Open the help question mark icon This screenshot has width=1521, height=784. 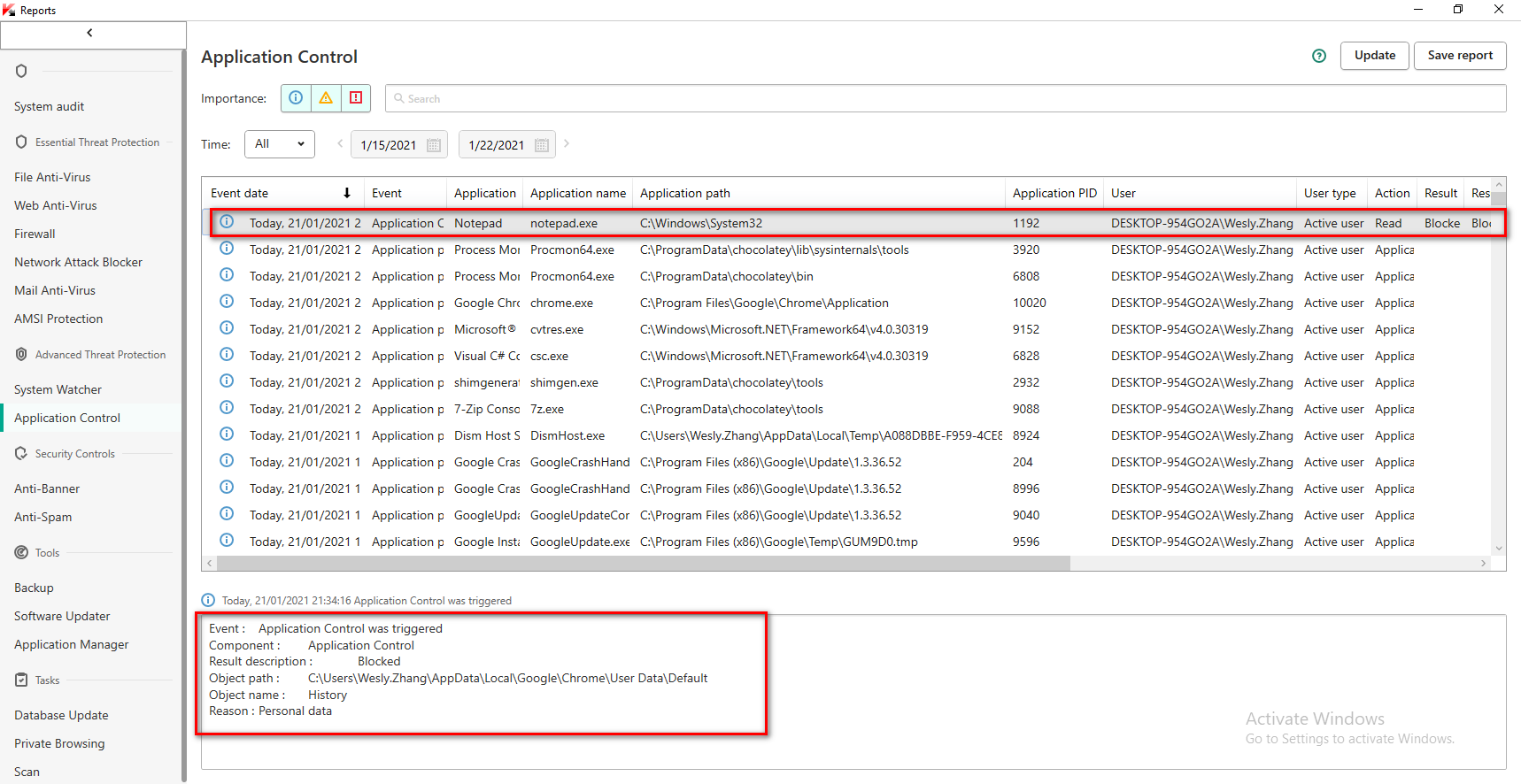pos(1319,56)
